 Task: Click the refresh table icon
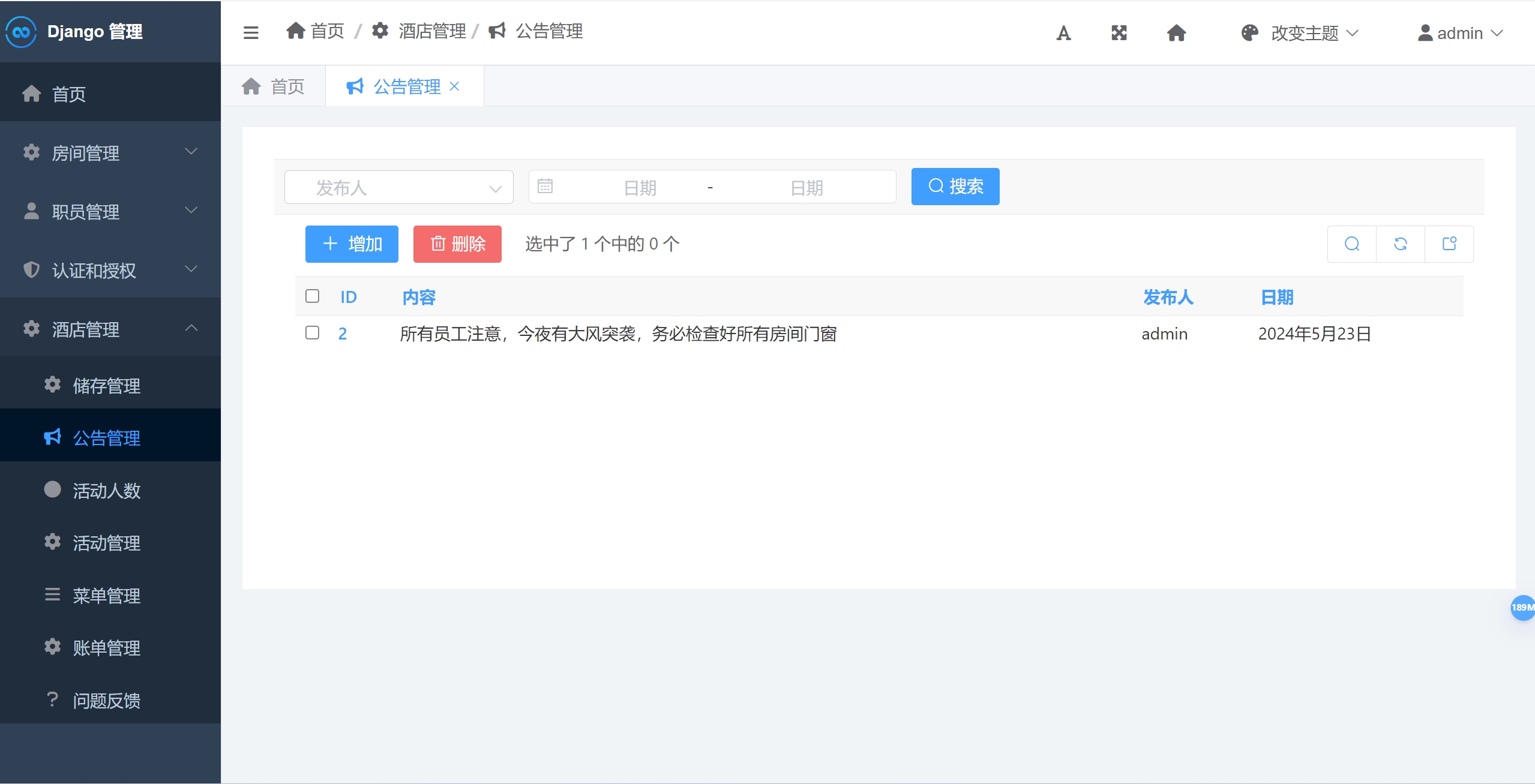click(x=1401, y=244)
